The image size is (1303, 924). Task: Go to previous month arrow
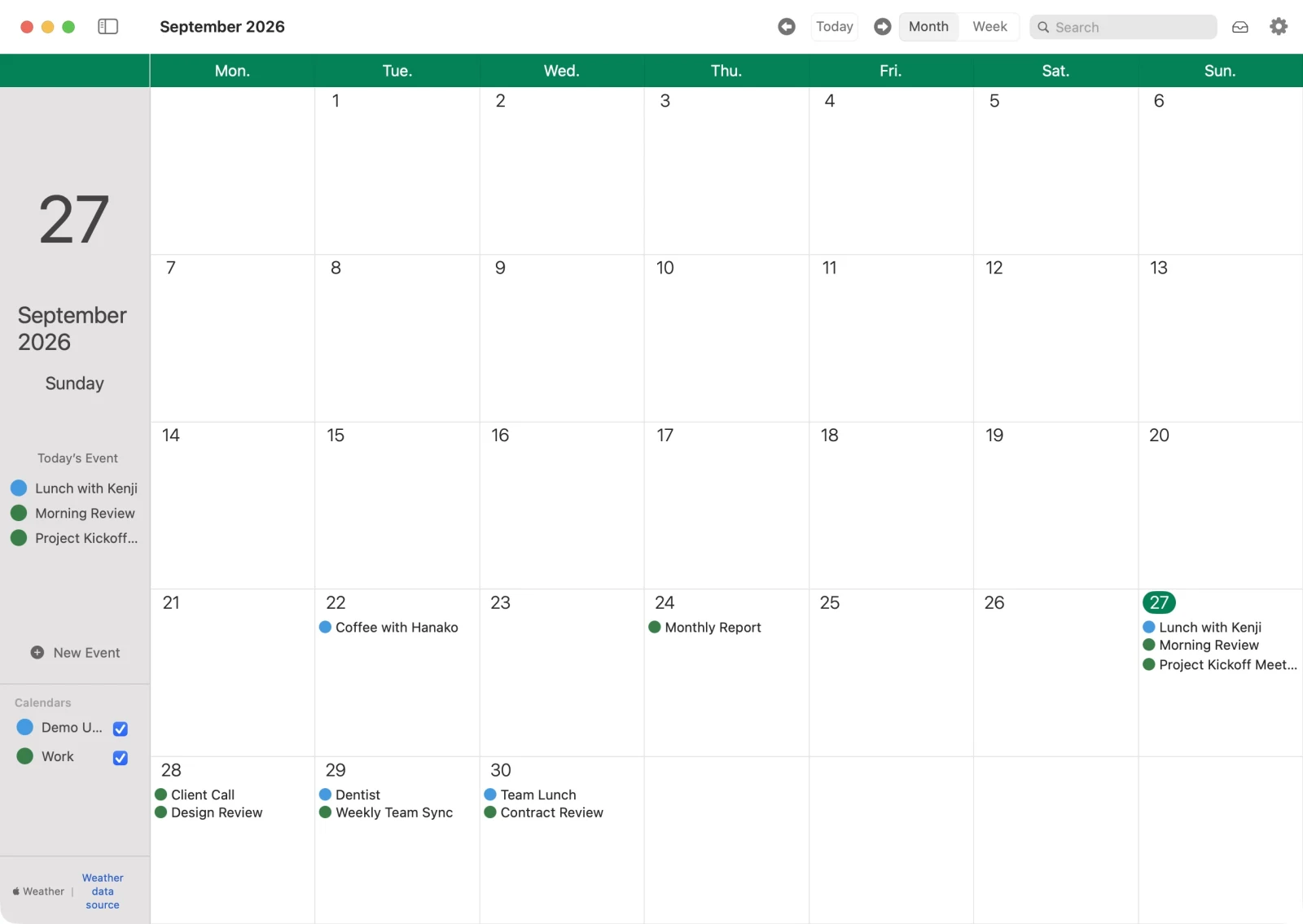tap(787, 27)
